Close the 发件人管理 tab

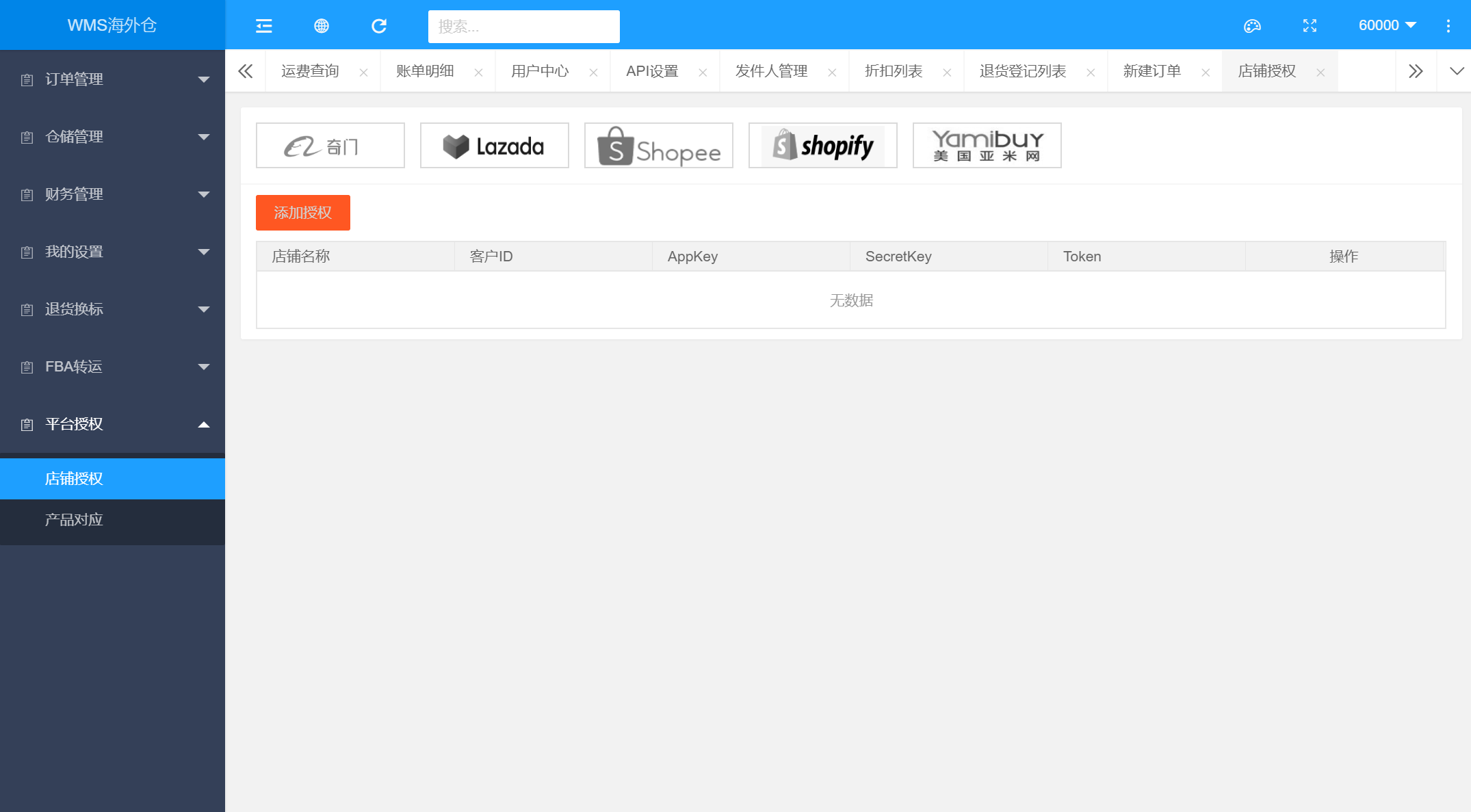[x=832, y=72]
